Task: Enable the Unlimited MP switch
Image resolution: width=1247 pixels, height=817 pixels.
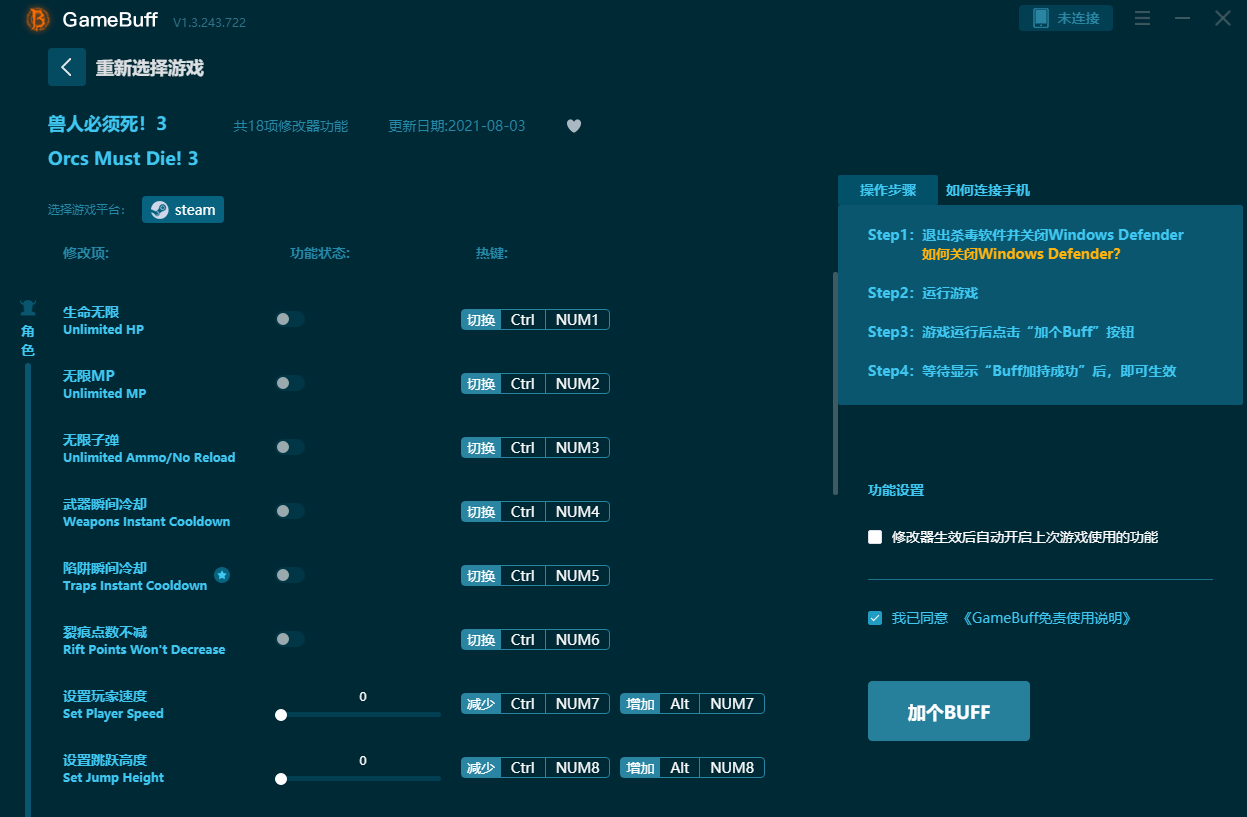Action: 290,383
